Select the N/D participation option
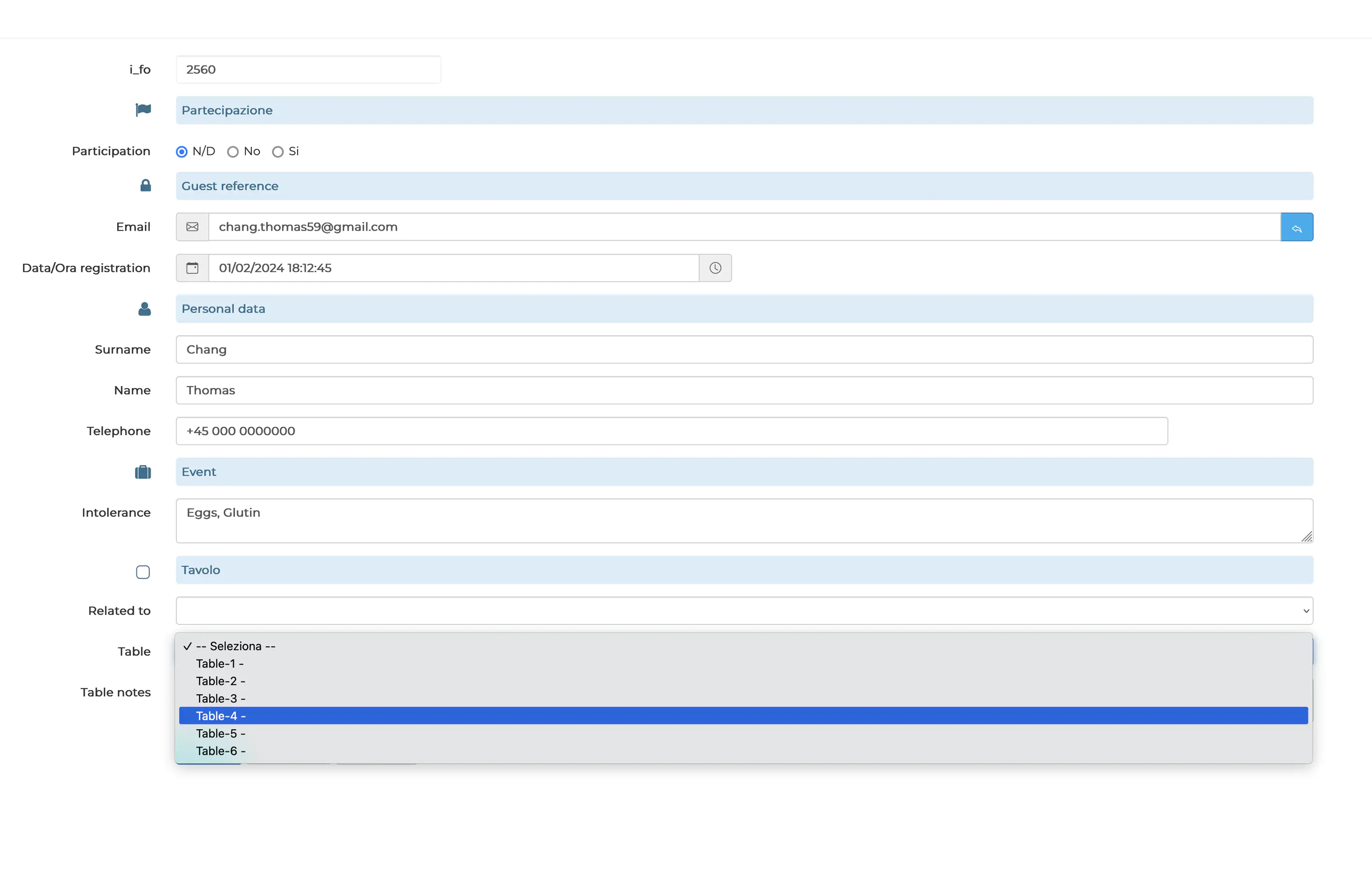Image resolution: width=1372 pixels, height=873 pixels. (x=182, y=152)
